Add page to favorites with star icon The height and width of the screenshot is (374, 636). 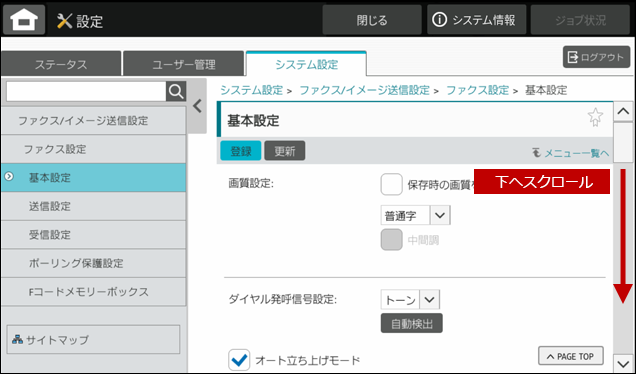595,117
